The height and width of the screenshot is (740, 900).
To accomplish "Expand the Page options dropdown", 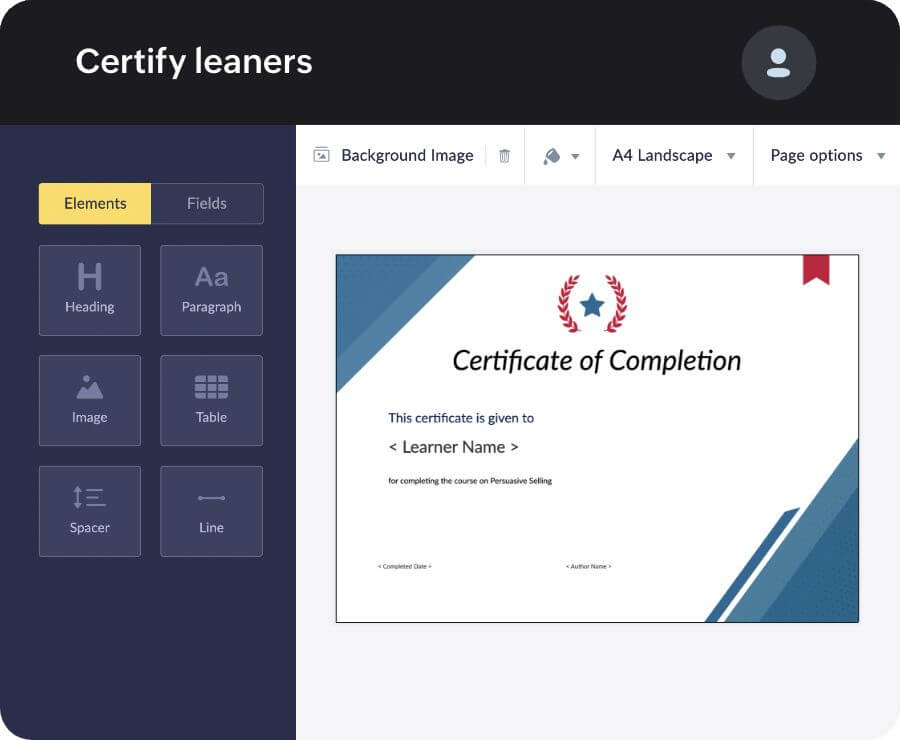I will (816, 155).
